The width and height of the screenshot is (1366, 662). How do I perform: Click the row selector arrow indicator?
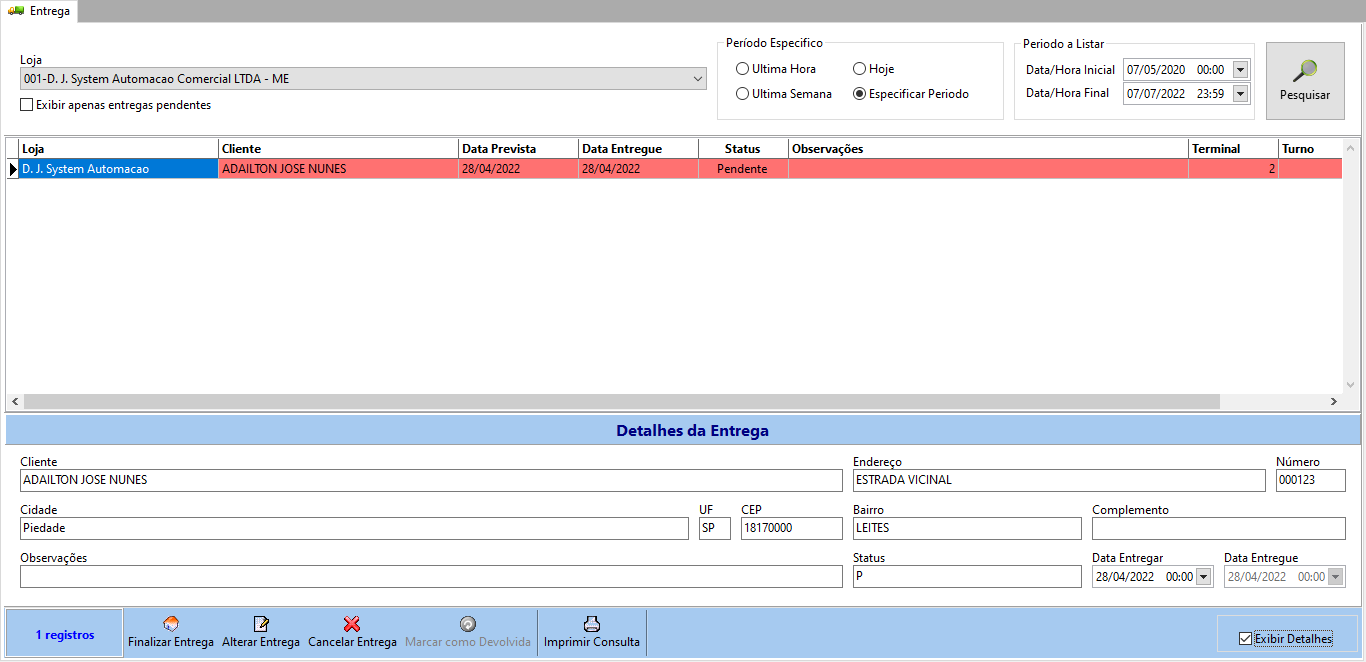click(x=12, y=169)
